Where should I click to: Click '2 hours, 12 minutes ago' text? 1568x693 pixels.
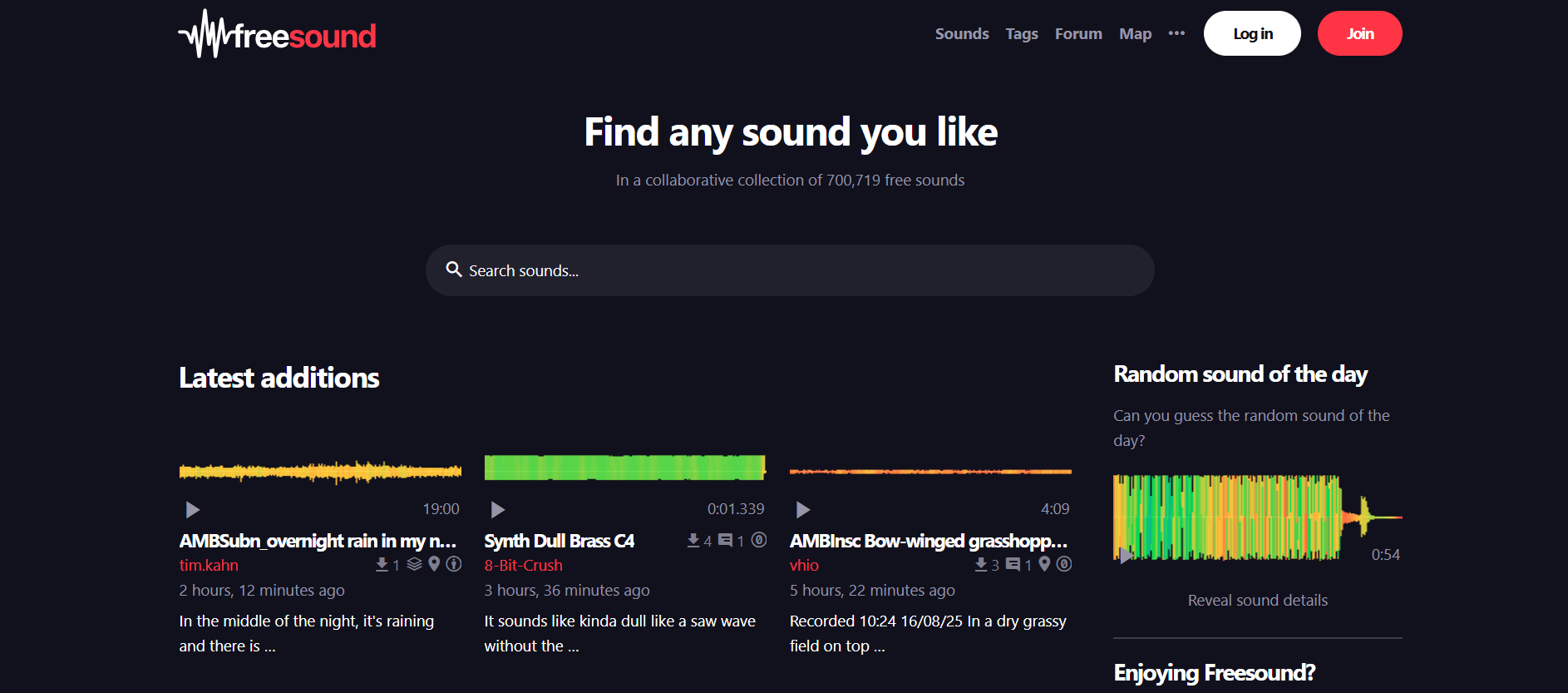point(262,590)
